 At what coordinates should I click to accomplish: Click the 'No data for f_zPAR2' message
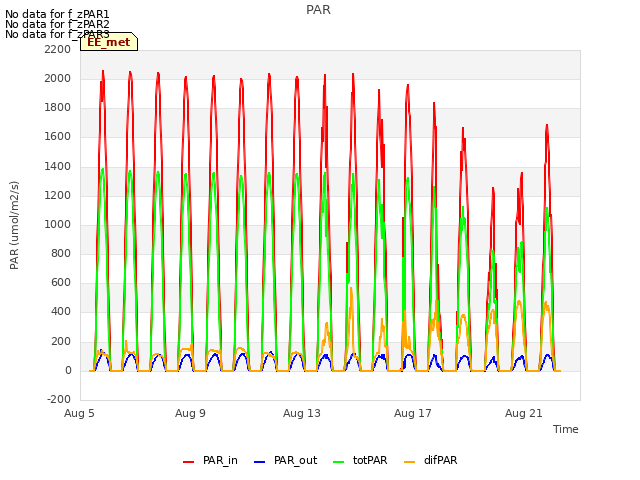(57, 24)
